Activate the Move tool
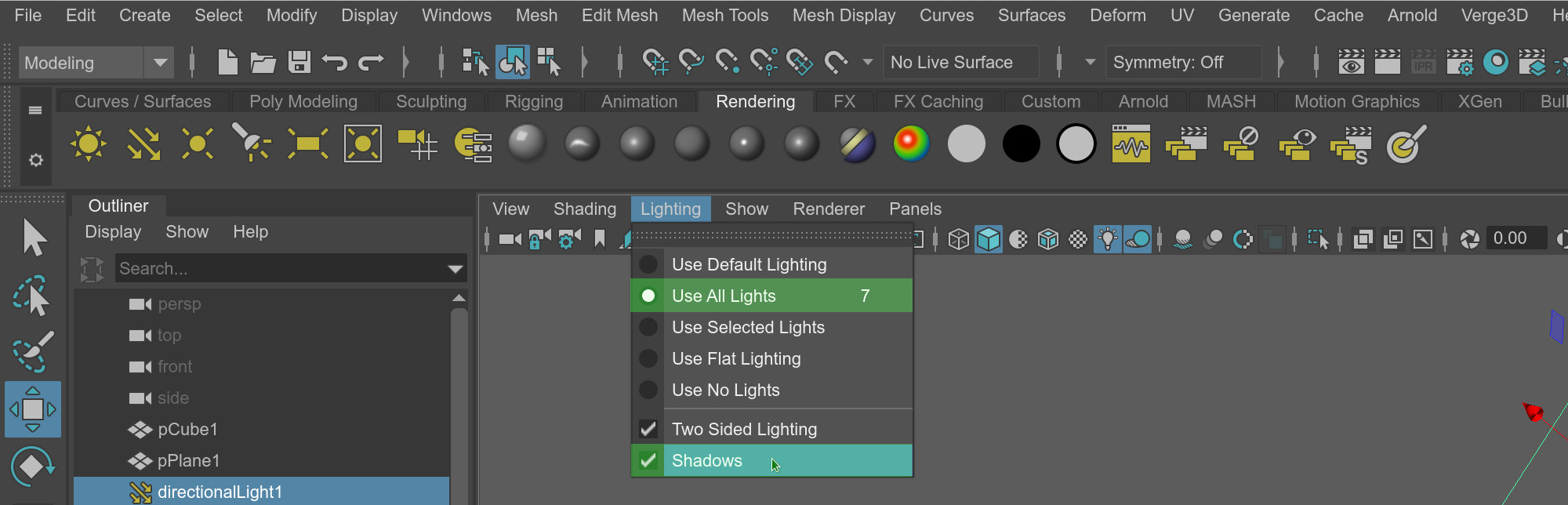 click(32, 409)
